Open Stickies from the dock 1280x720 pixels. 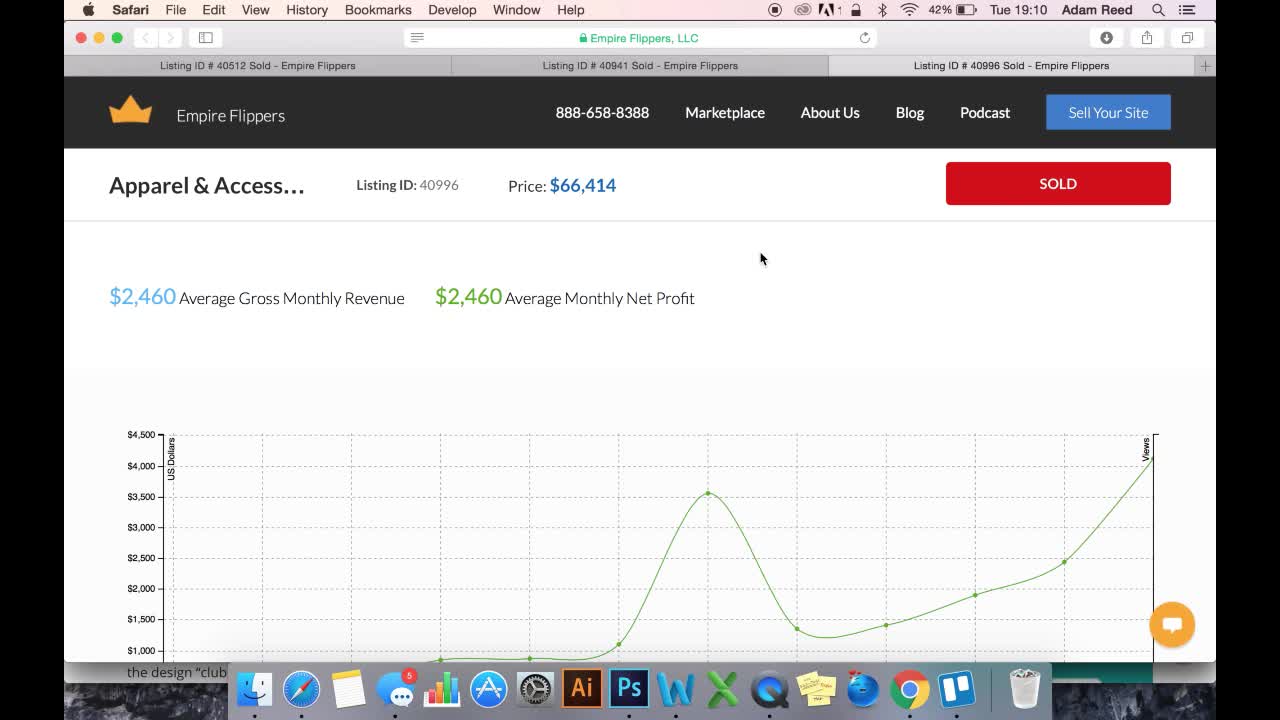[816, 689]
